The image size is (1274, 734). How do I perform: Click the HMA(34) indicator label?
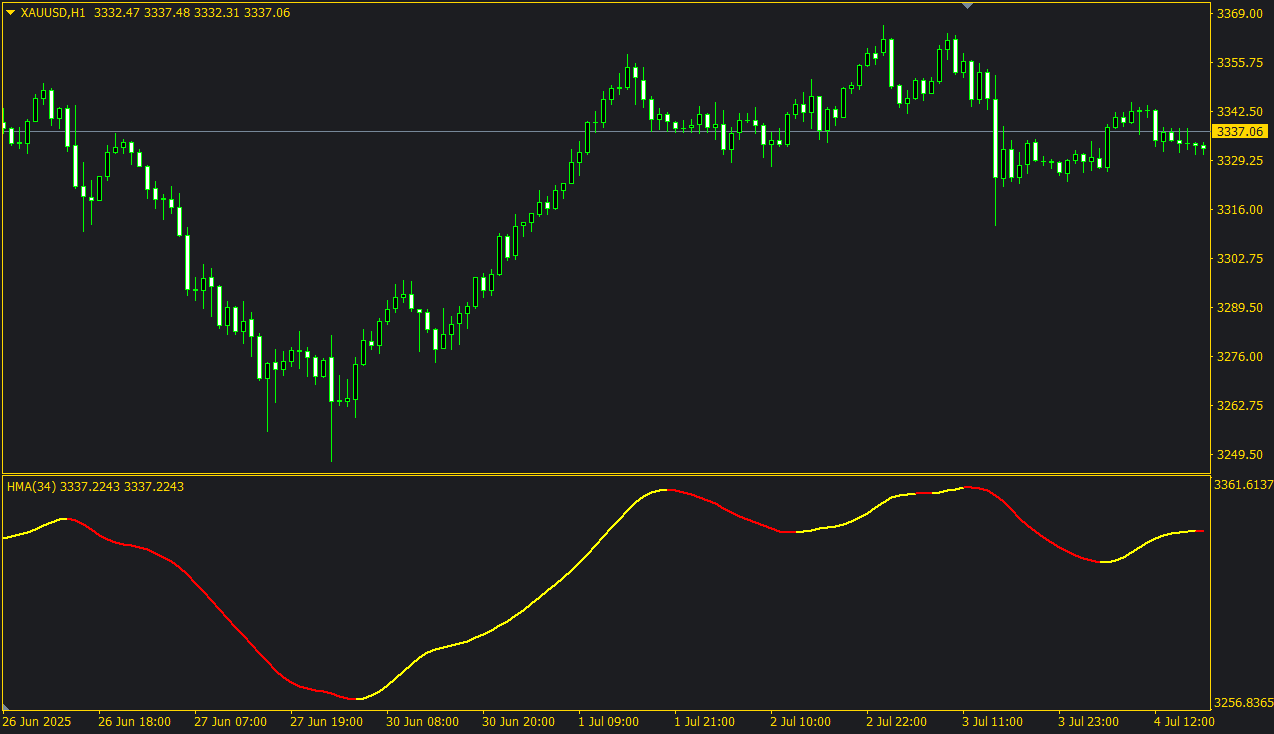[x=31, y=487]
